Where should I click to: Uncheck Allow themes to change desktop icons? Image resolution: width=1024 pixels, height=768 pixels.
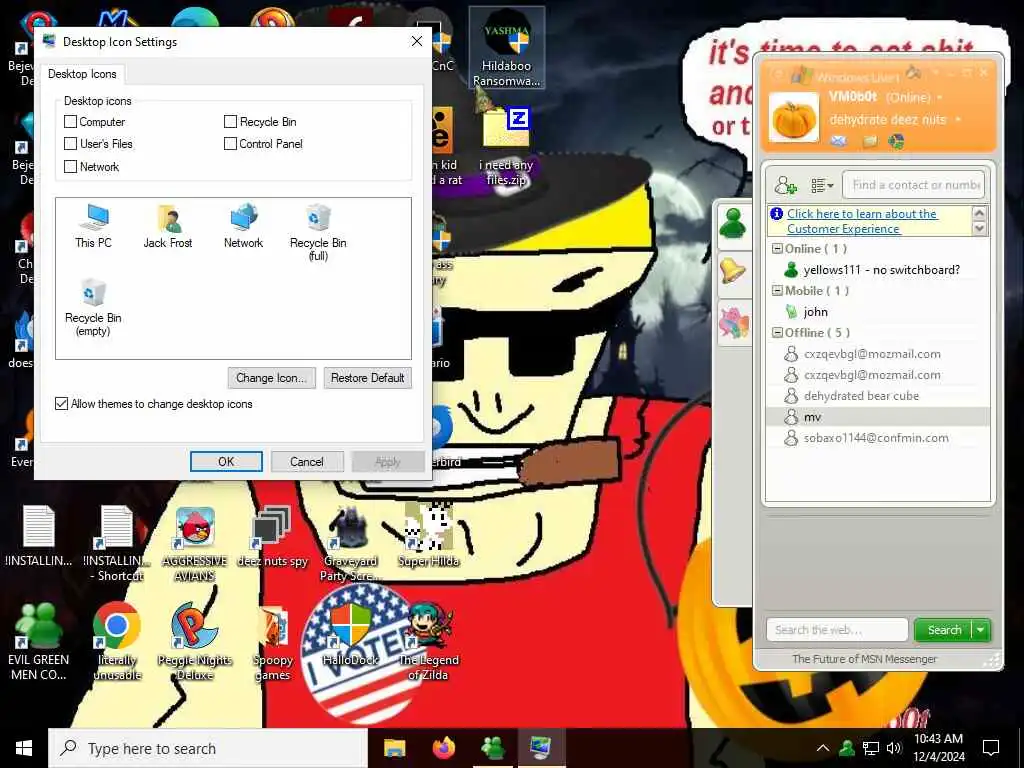(61, 404)
